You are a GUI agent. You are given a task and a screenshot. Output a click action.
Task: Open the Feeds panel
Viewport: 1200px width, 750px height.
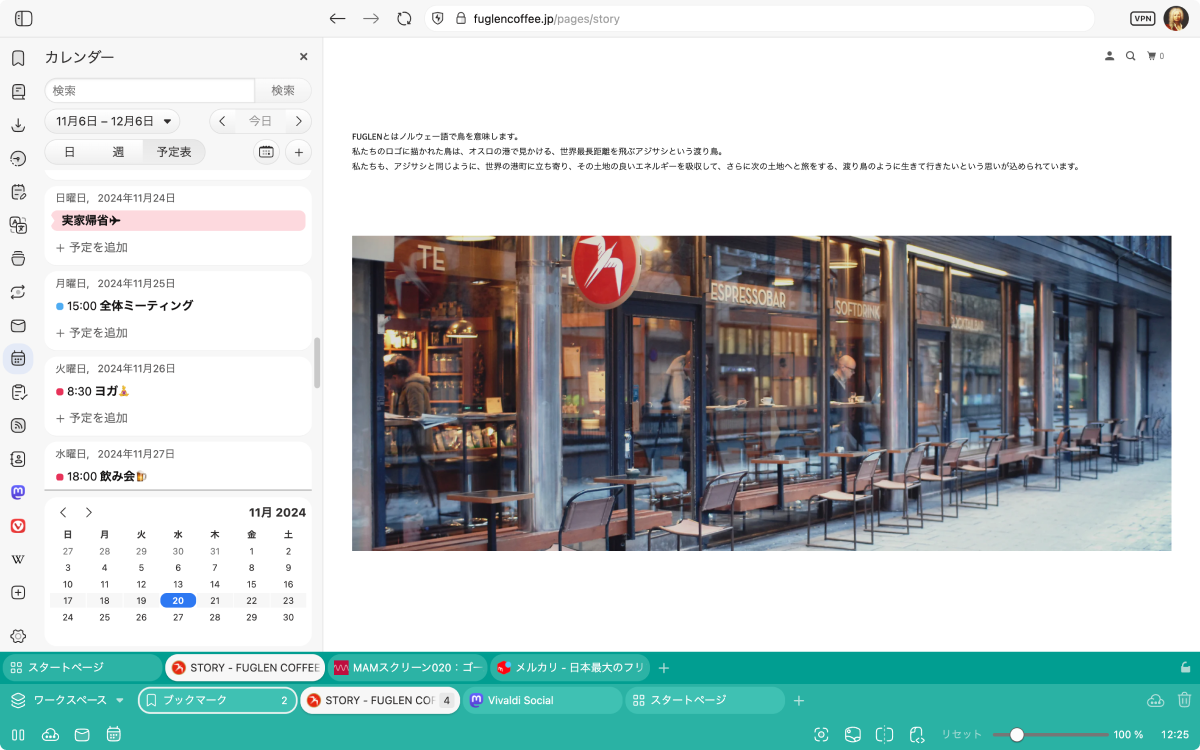coord(18,425)
